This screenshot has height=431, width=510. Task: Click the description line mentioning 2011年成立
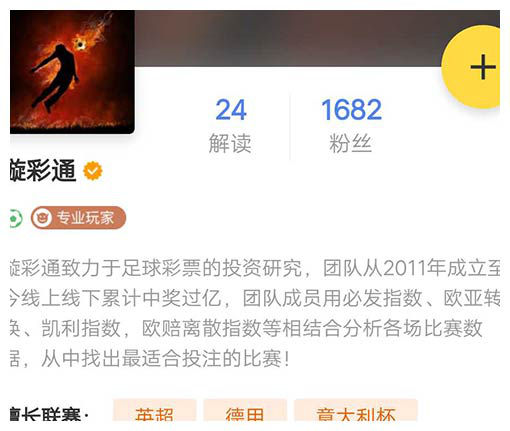tap(255, 268)
